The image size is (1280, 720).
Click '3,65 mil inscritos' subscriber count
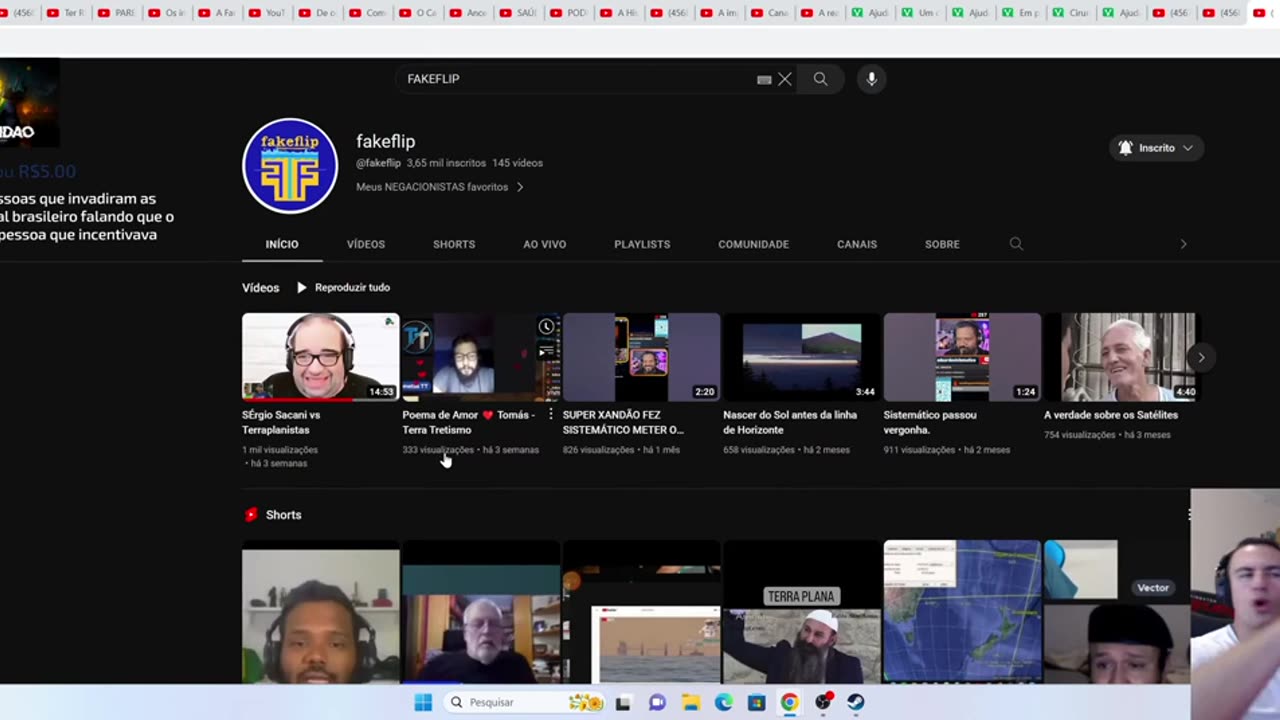tap(446, 163)
